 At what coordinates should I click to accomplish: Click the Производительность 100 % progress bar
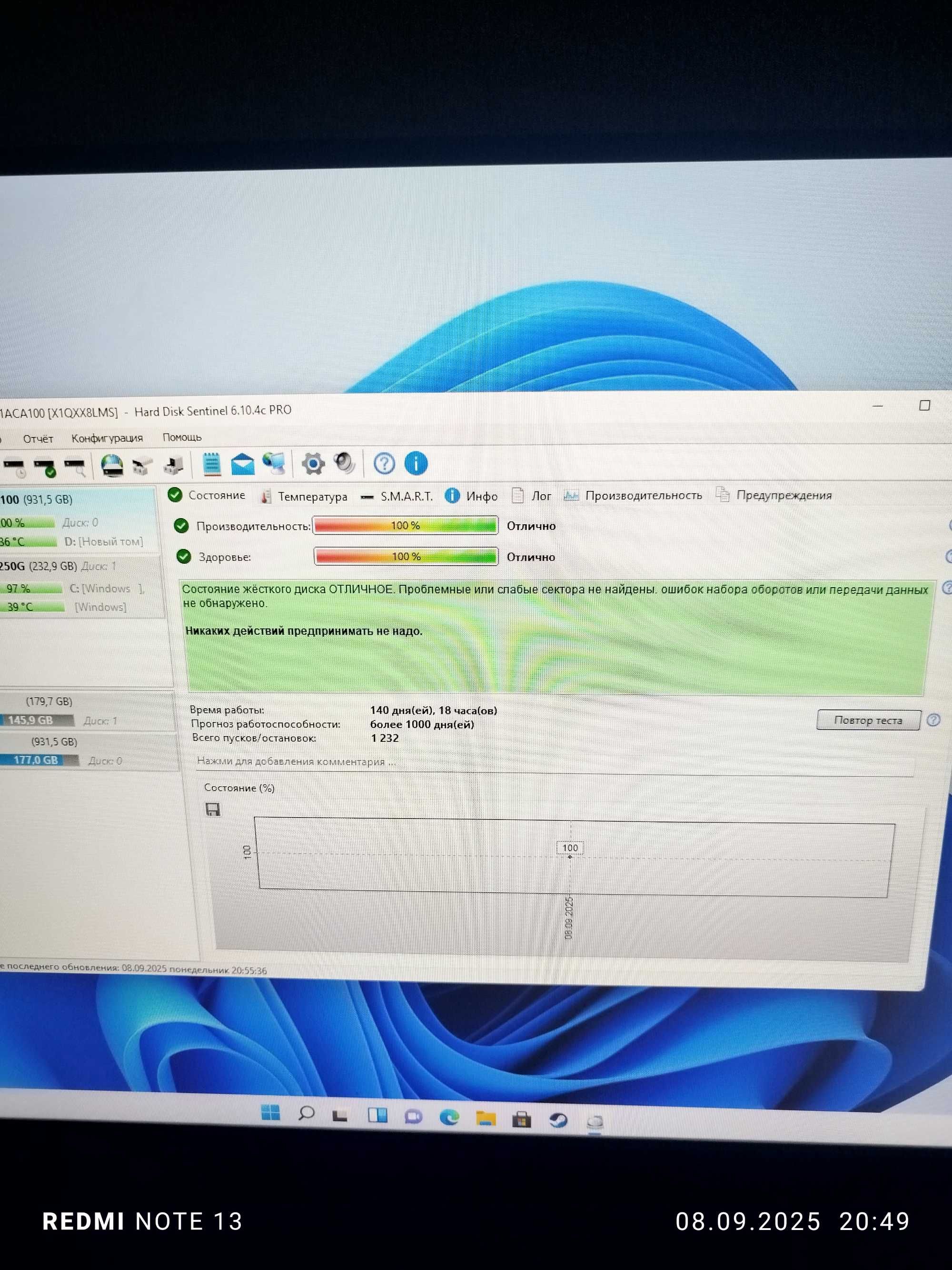(405, 525)
